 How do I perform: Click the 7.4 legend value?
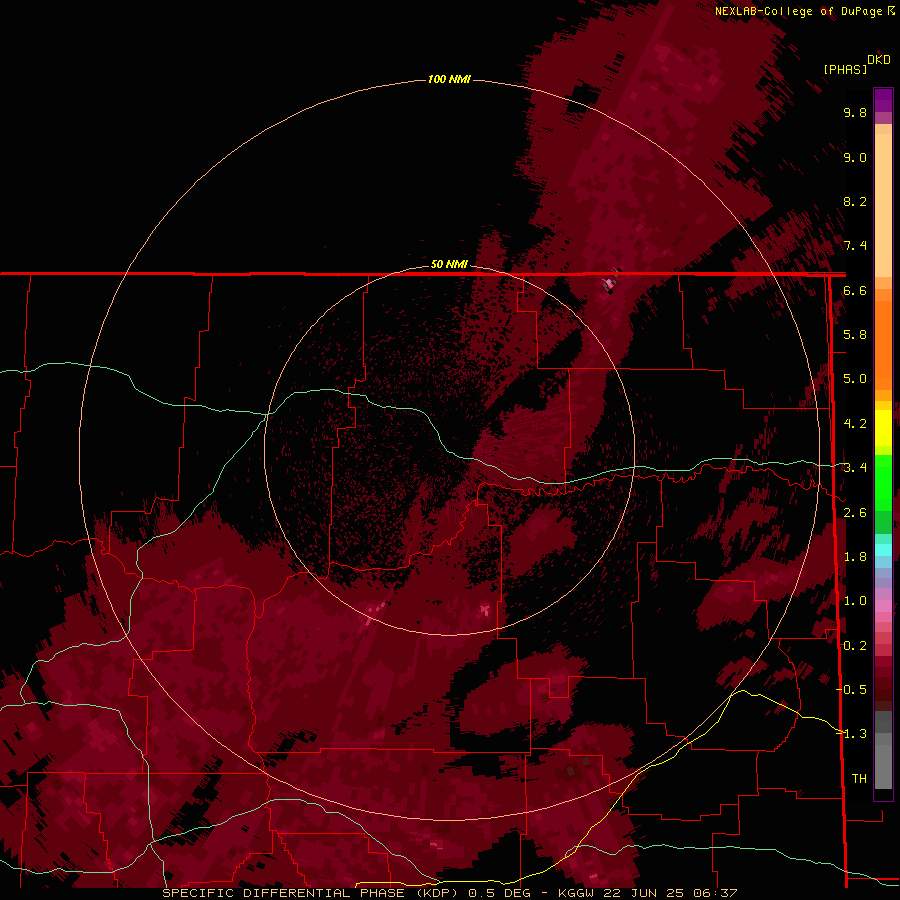[x=855, y=246]
